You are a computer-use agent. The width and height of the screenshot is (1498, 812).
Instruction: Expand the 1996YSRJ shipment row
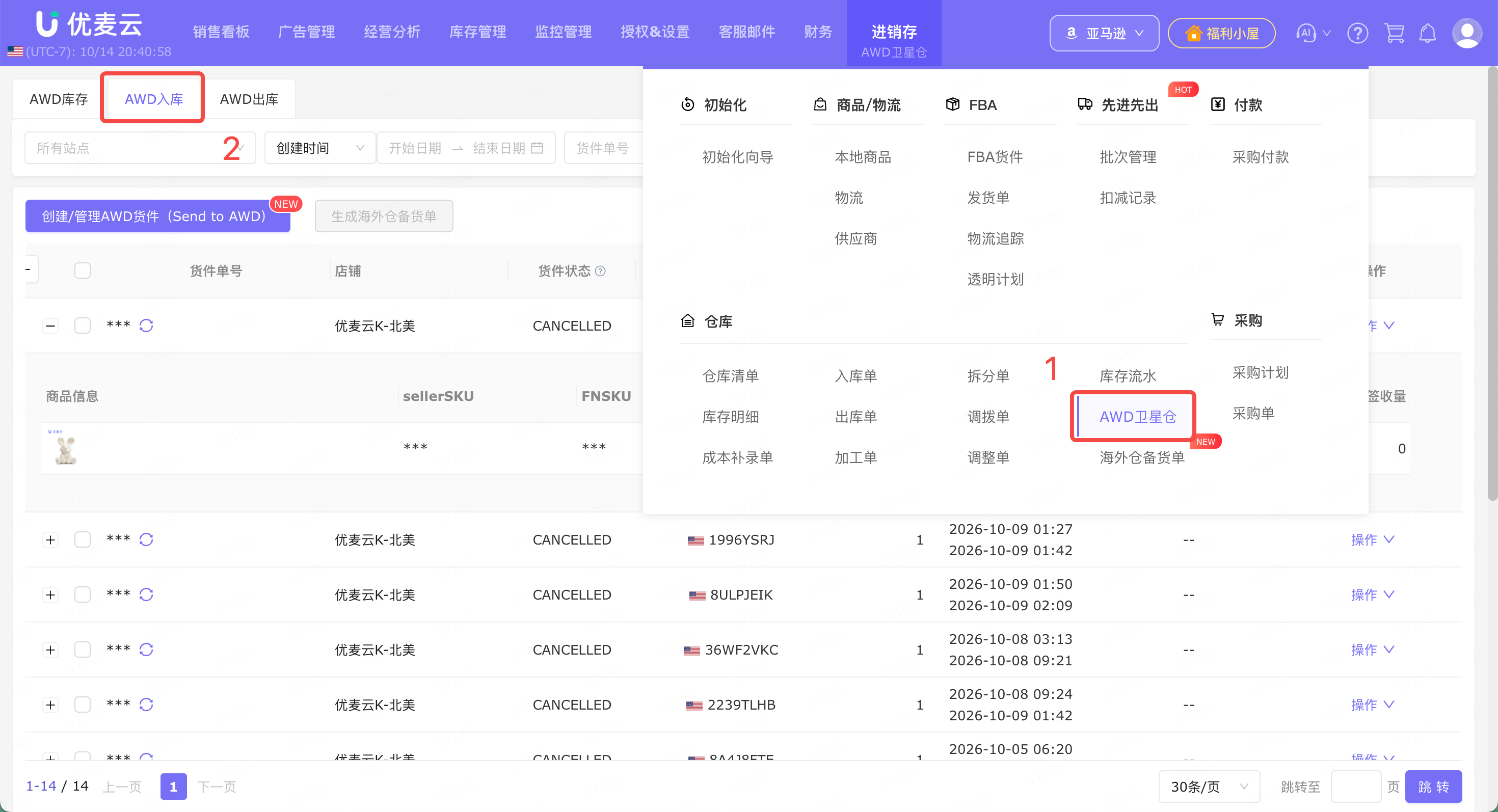[50, 539]
